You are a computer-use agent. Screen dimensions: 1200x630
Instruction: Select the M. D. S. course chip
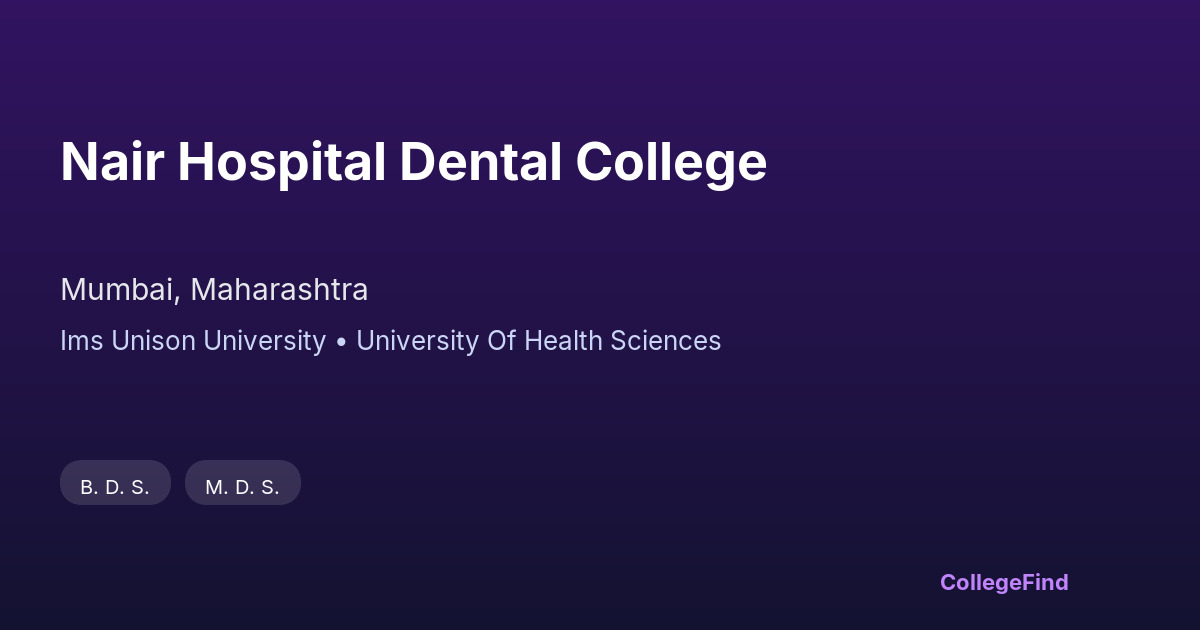click(242, 487)
